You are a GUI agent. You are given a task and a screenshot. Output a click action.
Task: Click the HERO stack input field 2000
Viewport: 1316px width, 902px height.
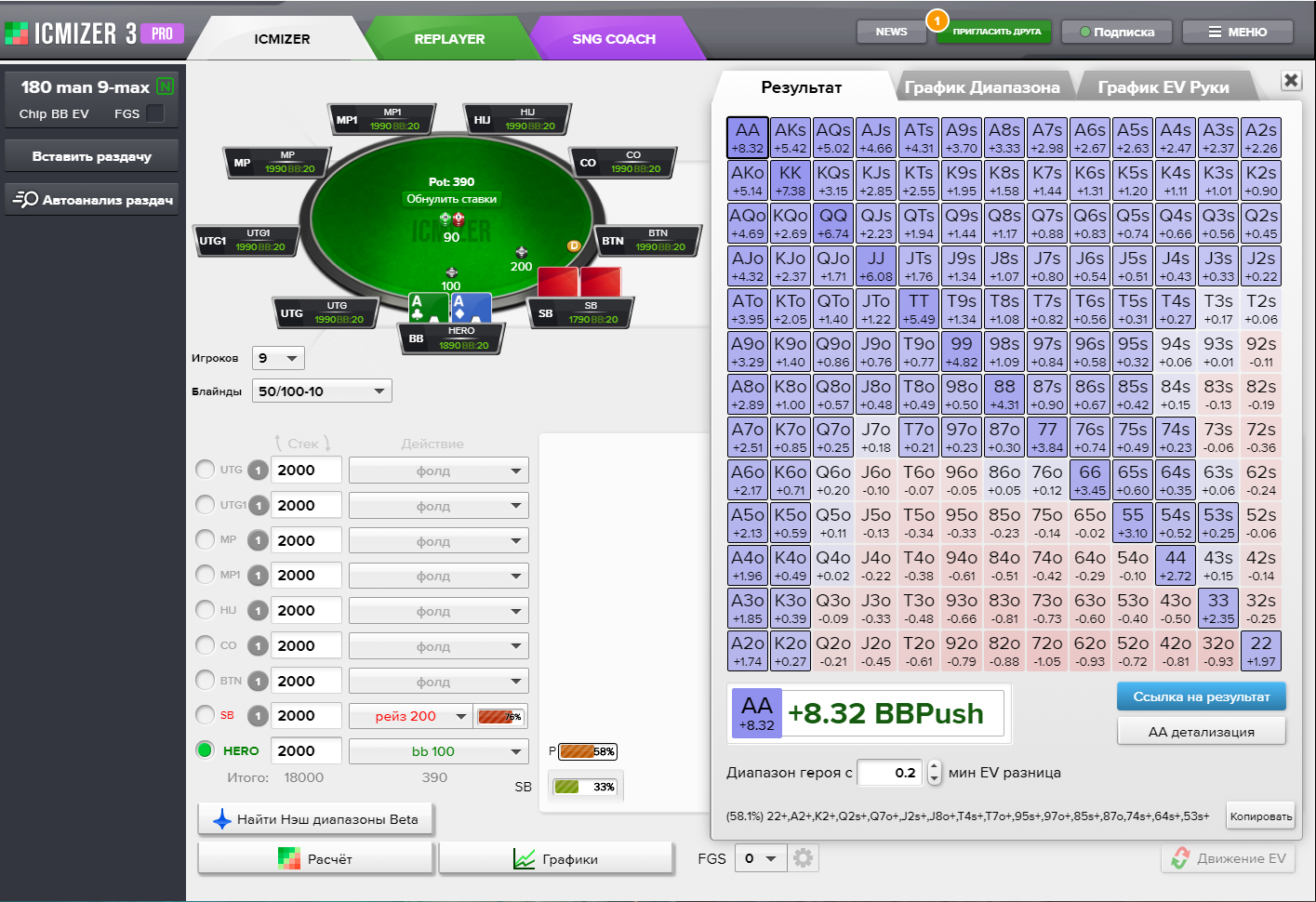pyautogui.click(x=306, y=750)
